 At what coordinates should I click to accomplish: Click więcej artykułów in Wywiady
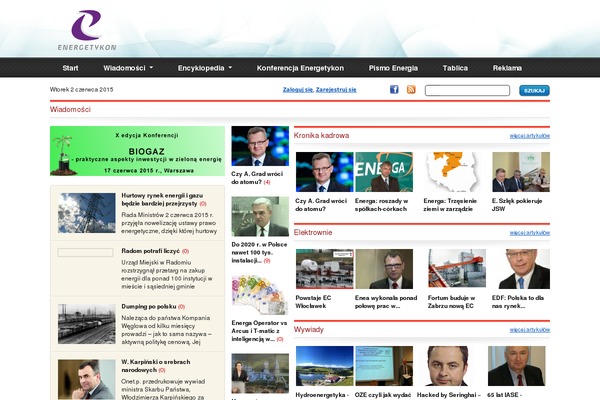(x=530, y=330)
